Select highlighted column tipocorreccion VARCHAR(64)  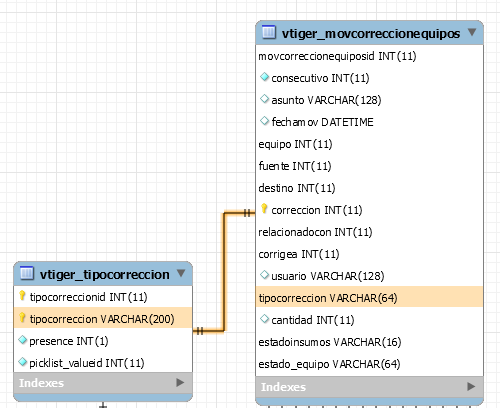[x=369, y=297]
